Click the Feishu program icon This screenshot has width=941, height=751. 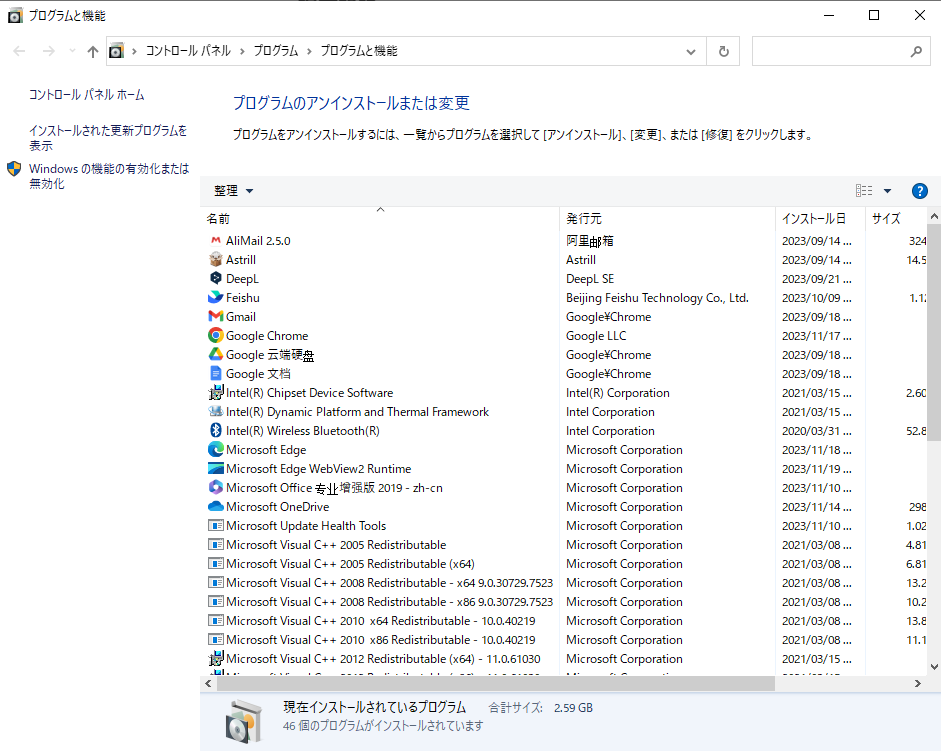point(215,297)
